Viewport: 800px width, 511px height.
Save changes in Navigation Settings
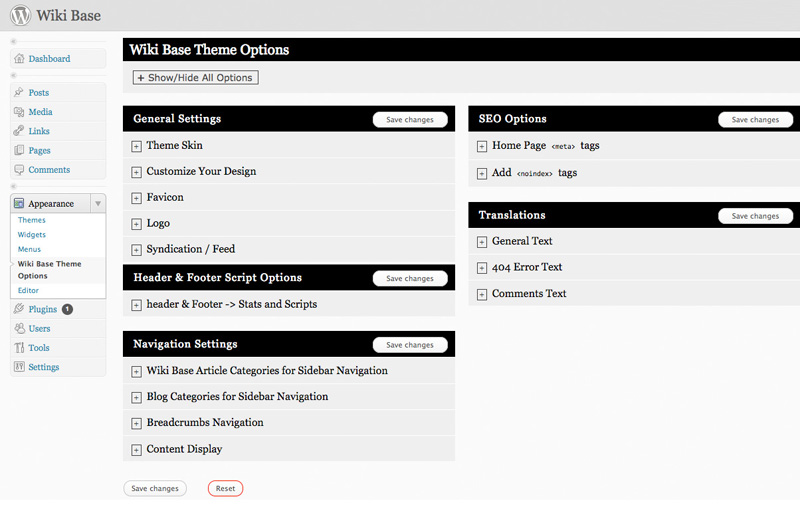[x=410, y=345]
